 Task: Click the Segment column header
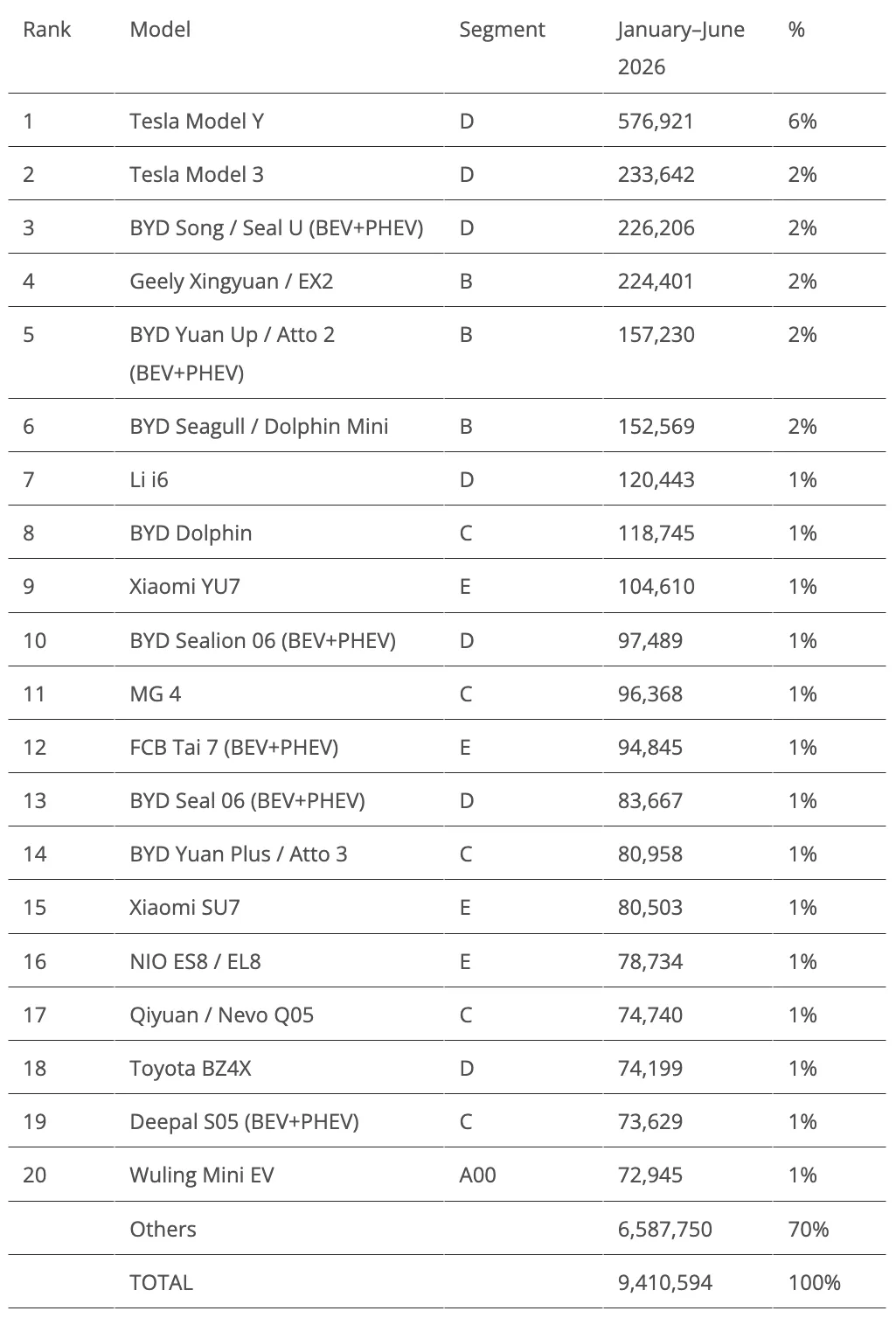(502, 30)
